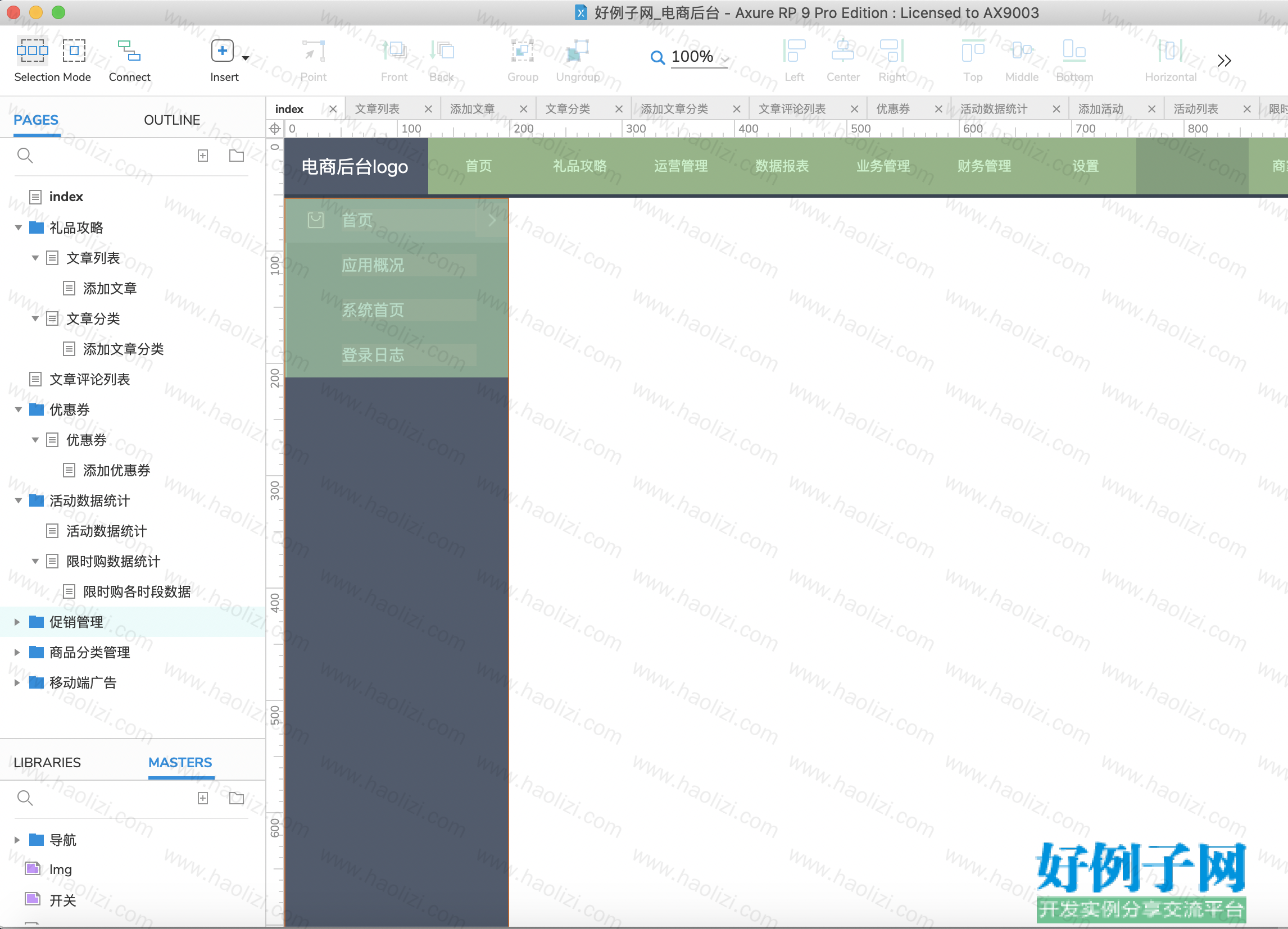The width and height of the screenshot is (1288, 929).
Task: Close the index document tab
Action: [333, 109]
